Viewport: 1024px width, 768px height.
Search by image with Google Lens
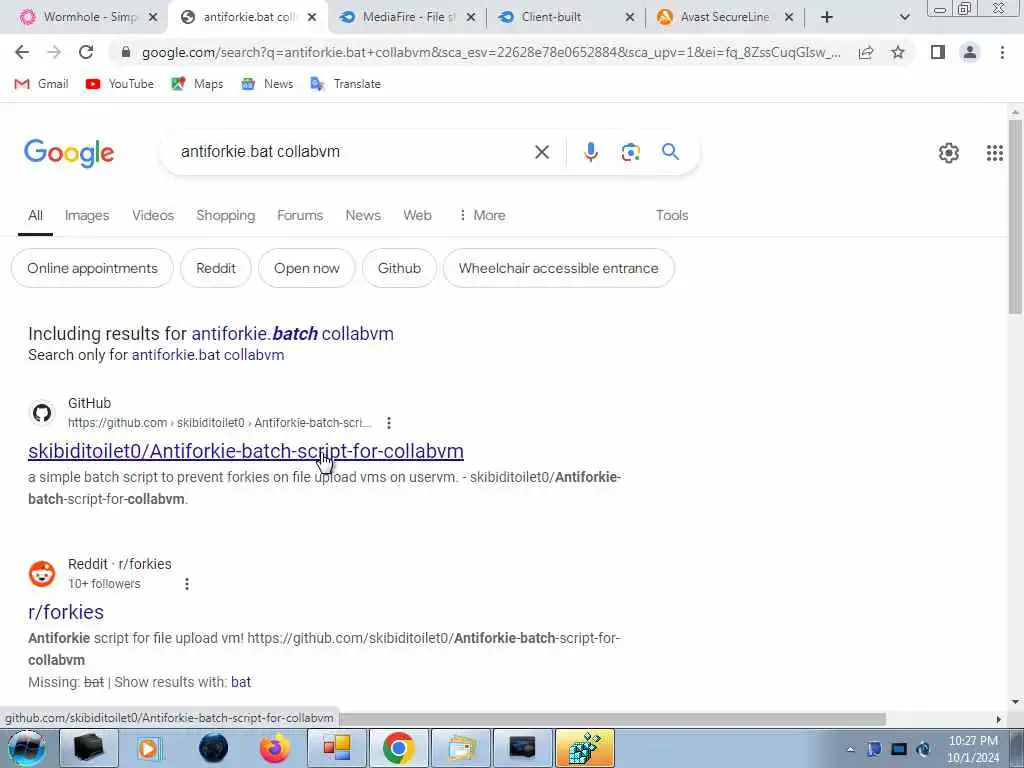630,152
